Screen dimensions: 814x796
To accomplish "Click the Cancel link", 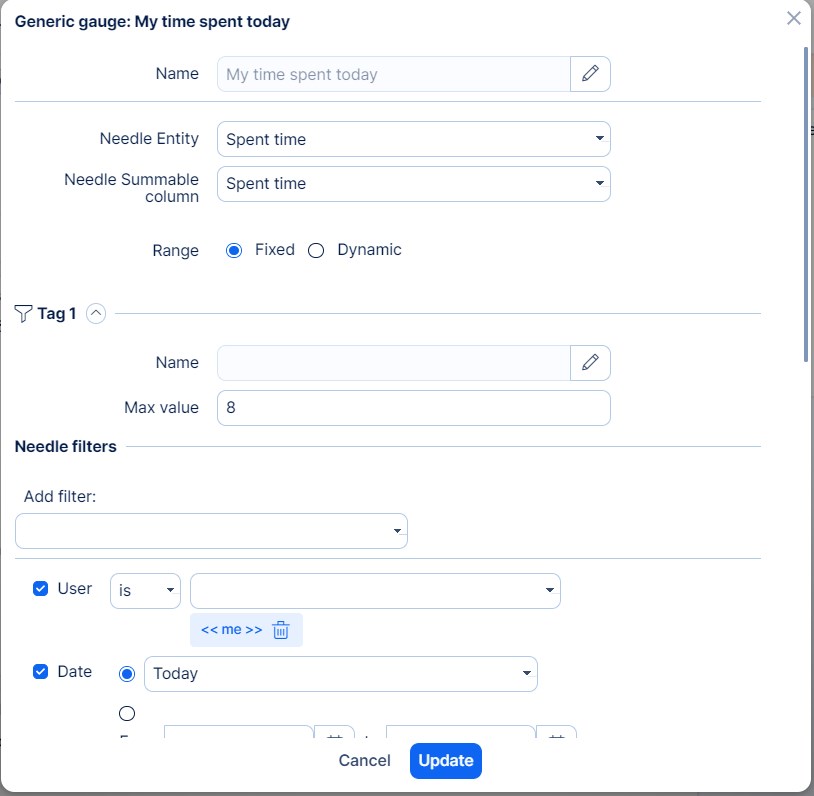I will click(364, 761).
